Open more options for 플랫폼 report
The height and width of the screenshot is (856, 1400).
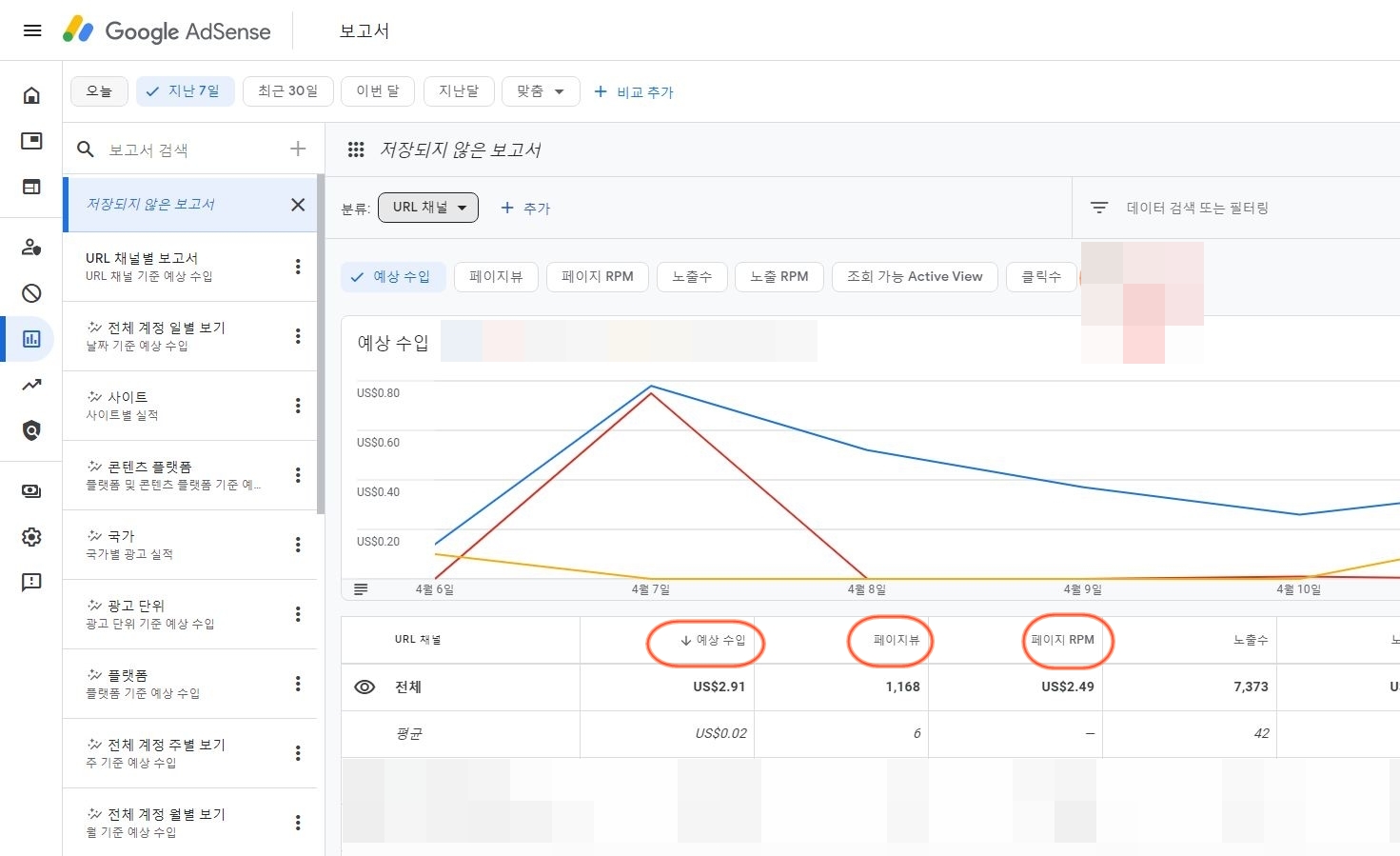click(x=298, y=684)
